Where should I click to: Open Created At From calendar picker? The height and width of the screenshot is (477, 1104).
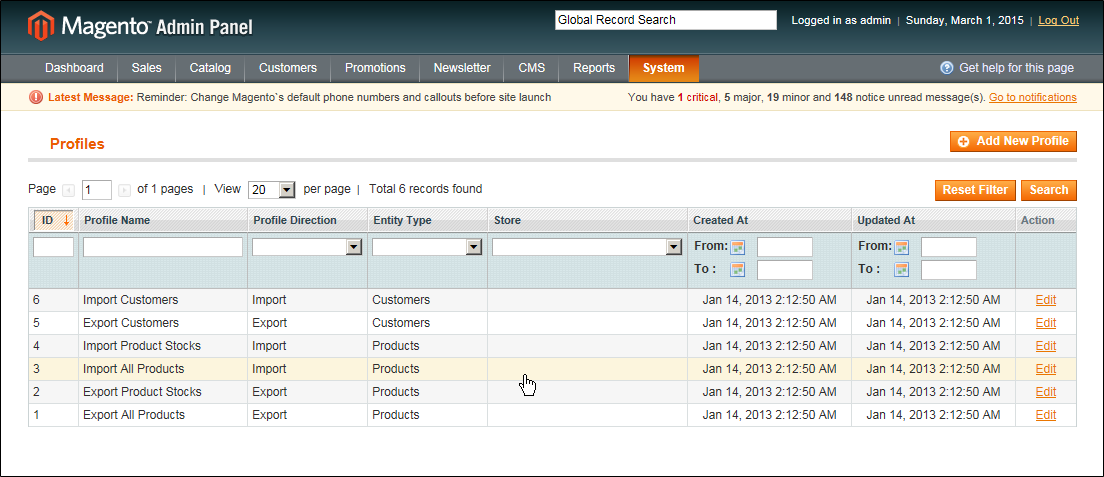click(737, 247)
